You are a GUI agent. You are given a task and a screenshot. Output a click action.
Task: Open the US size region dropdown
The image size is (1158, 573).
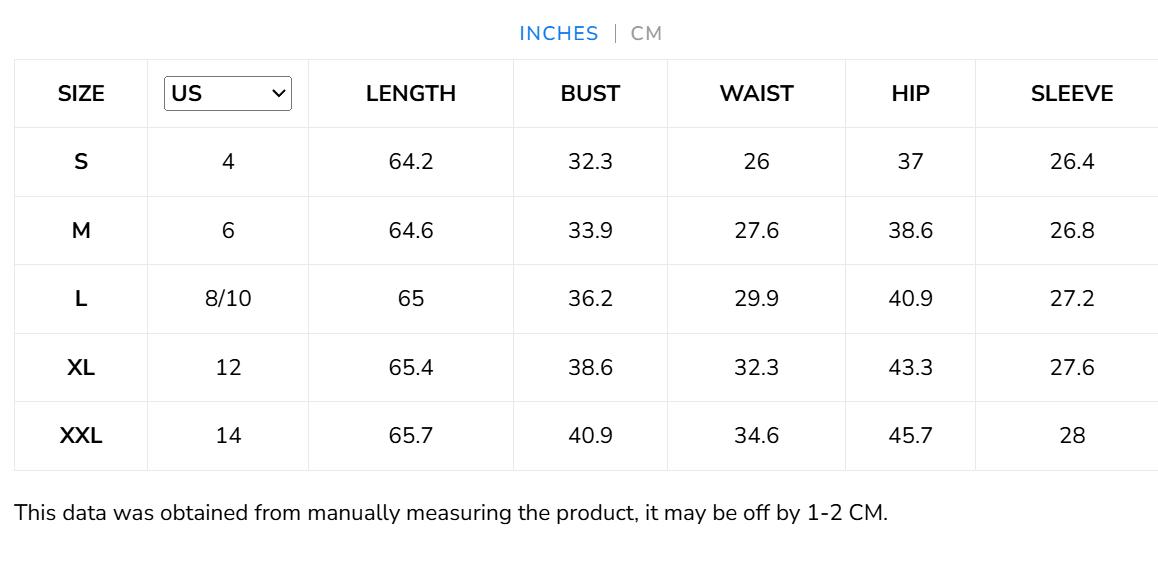pos(228,93)
